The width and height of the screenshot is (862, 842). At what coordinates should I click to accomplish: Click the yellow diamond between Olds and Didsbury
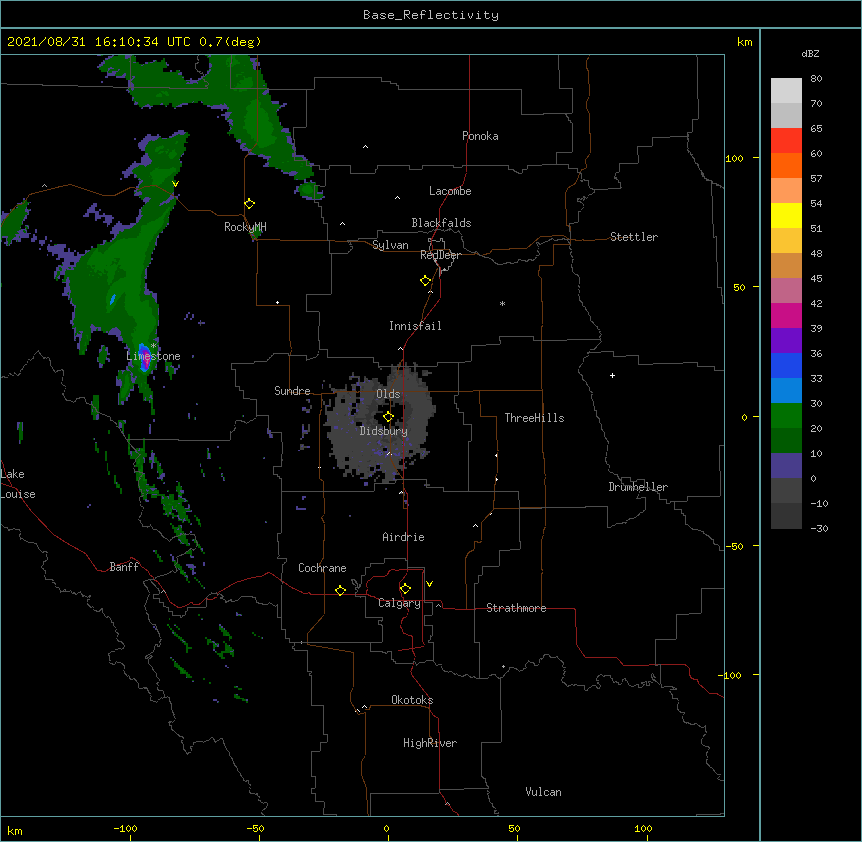pyautogui.click(x=388, y=417)
